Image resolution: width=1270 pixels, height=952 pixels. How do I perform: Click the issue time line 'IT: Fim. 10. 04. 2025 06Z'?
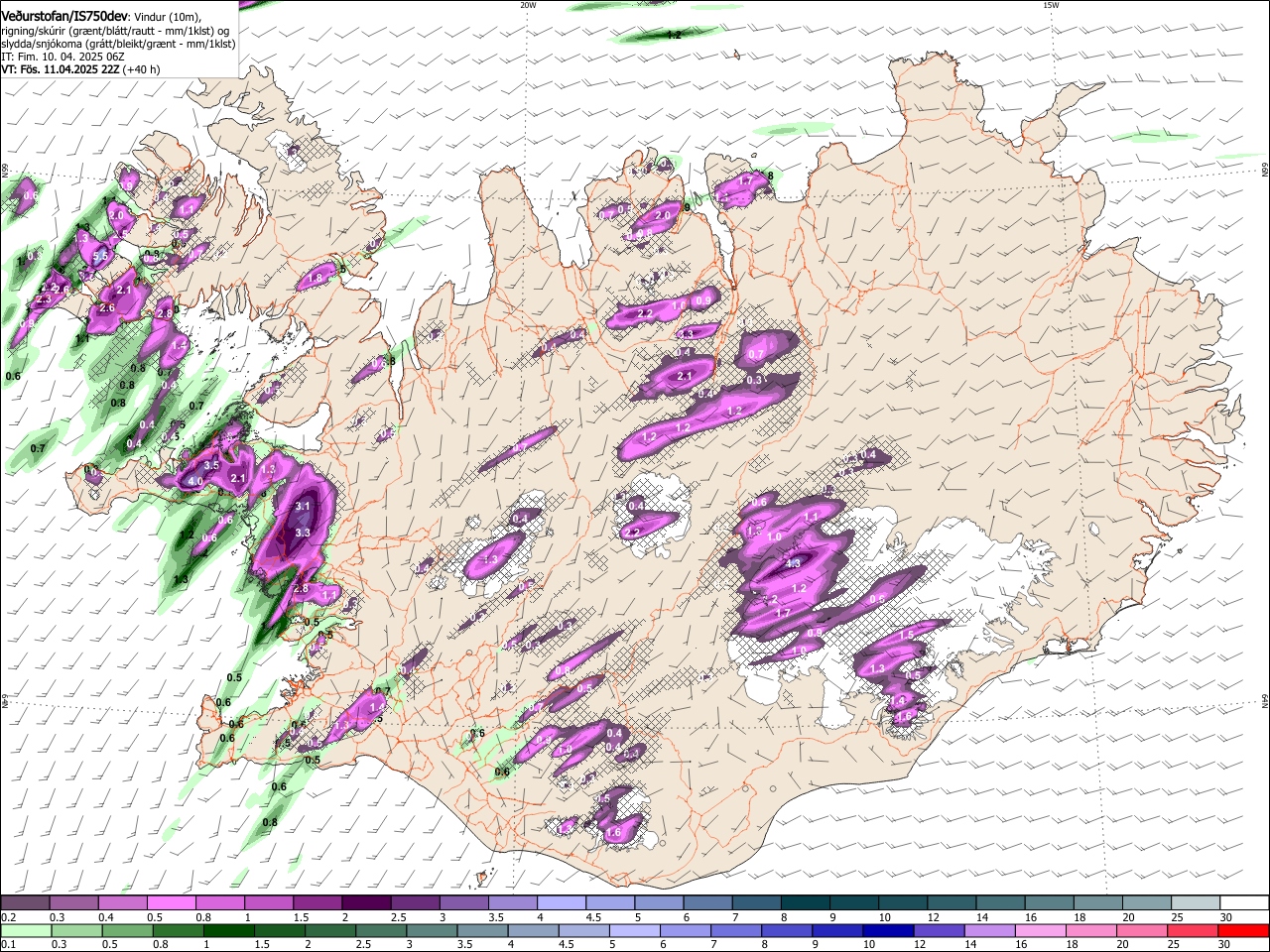click(63, 57)
